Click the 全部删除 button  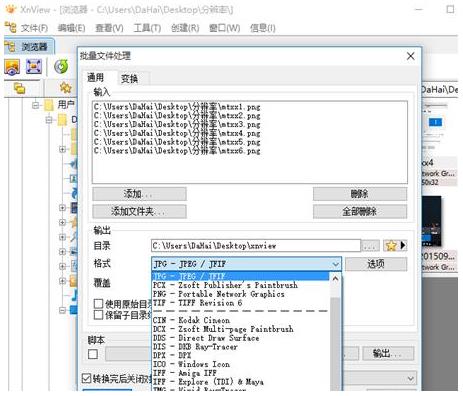(360, 211)
